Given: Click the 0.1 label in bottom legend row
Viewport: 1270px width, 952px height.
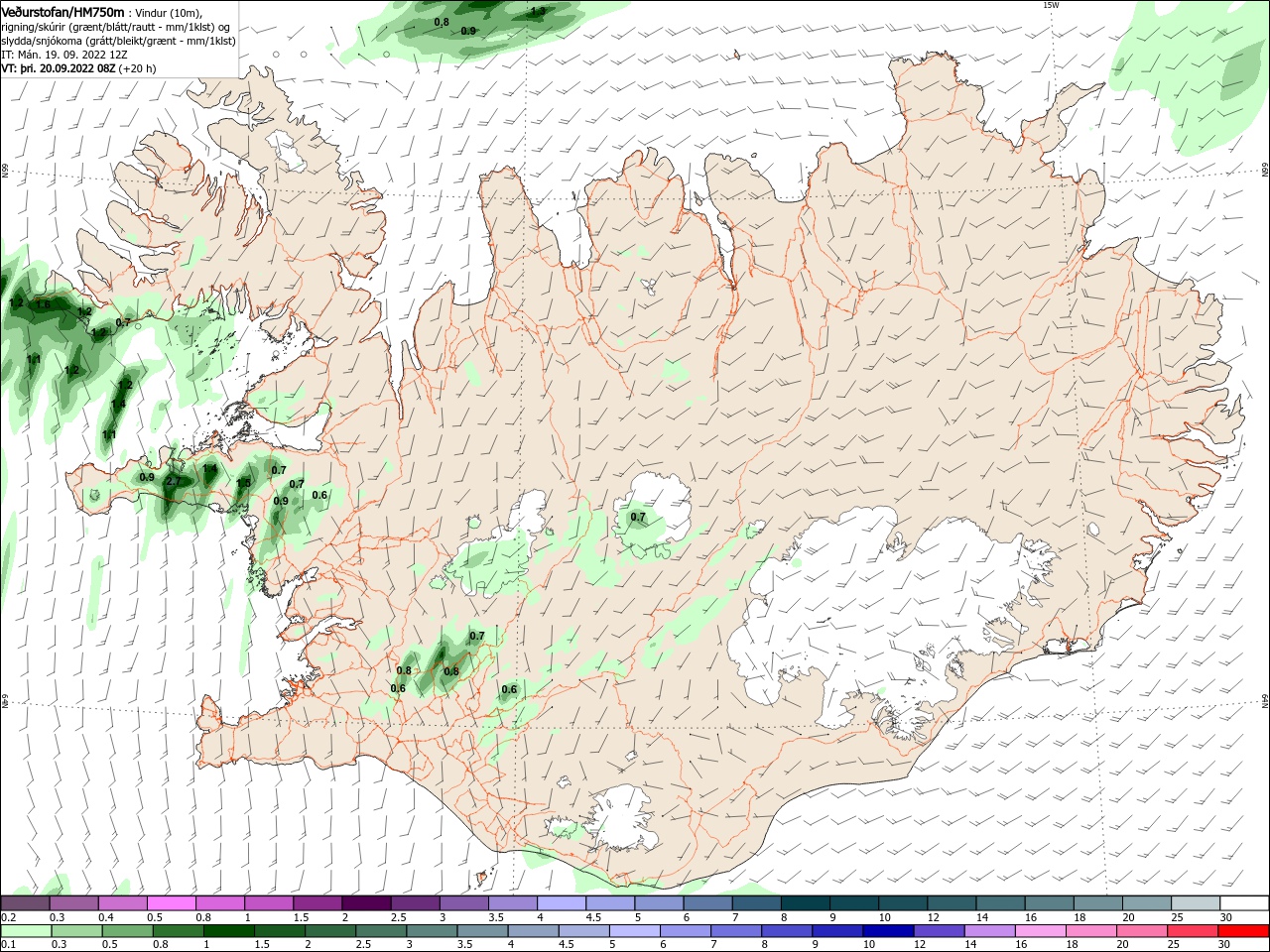Looking at the screenshot, I should pyautogui.click(x=8, y=945).
